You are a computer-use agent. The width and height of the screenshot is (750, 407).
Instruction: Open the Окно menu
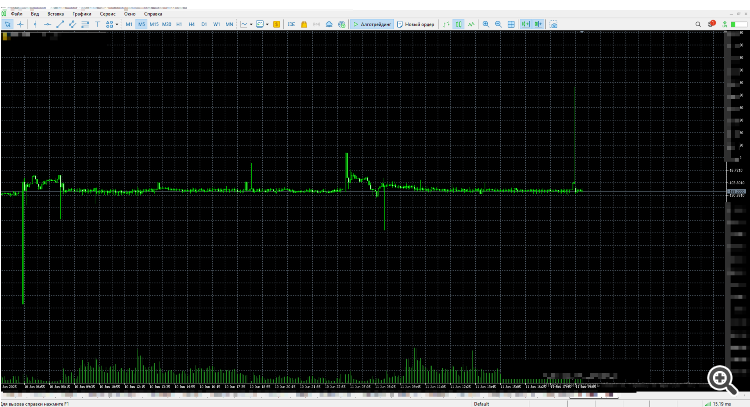click(x=130, y=14)
